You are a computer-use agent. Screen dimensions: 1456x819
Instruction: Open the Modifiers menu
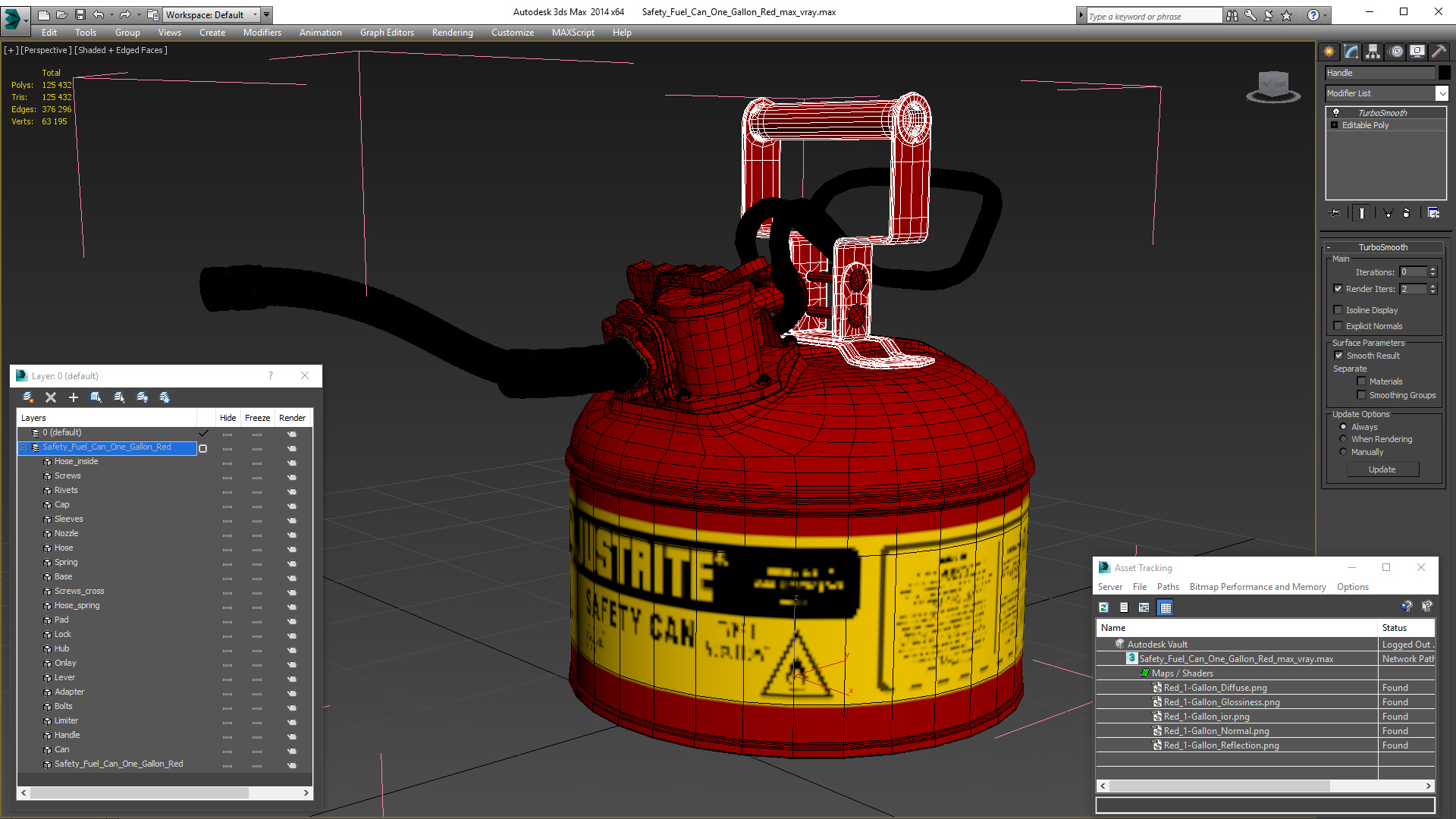262,33
